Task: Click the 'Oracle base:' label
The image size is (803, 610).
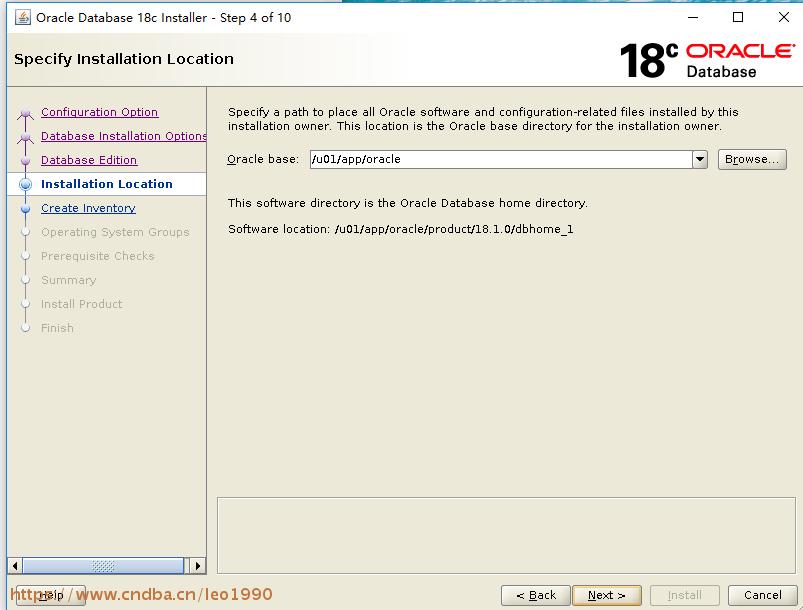Action: tap(263, 159)
